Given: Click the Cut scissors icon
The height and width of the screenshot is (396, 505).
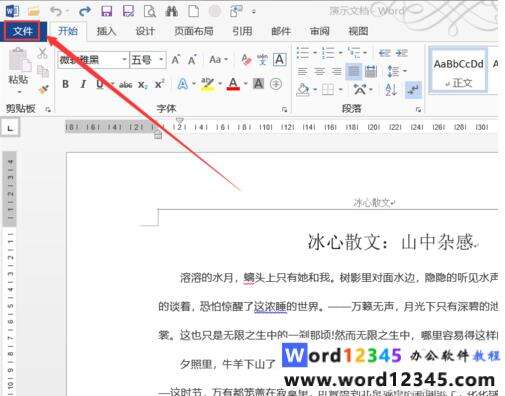Looking at the screenshot, I should tap(42, 53).
